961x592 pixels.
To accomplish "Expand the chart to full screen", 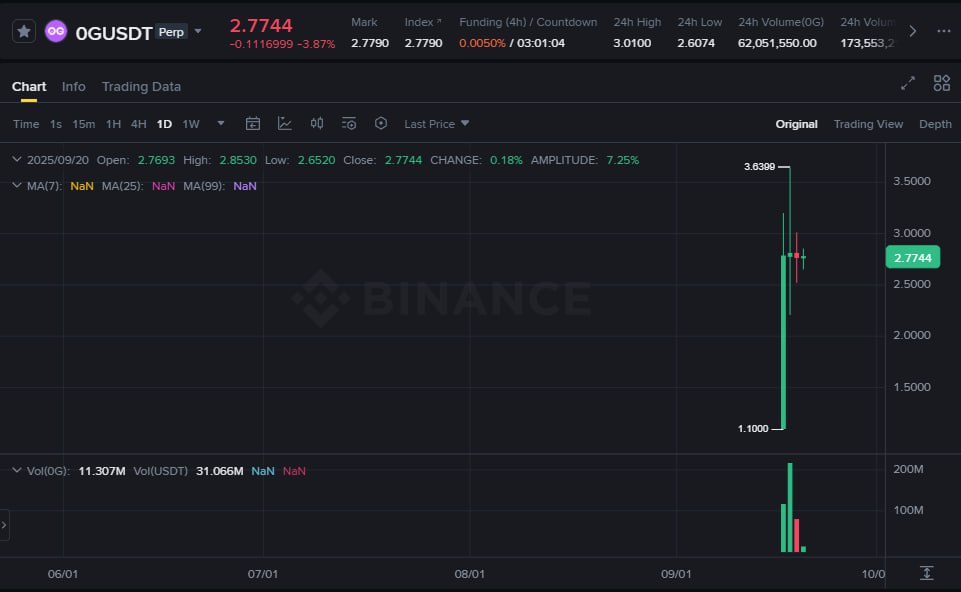I will pyautogui.click(x=908, y=83).
